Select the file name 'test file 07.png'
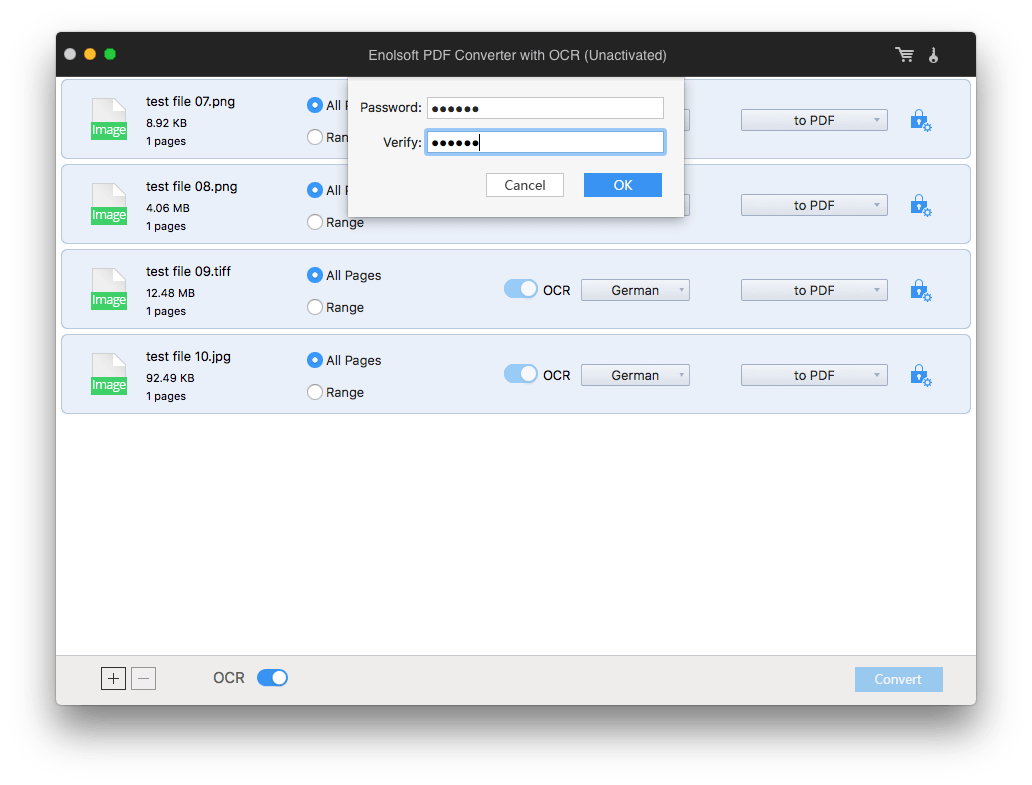 click(x=190, y=101)
